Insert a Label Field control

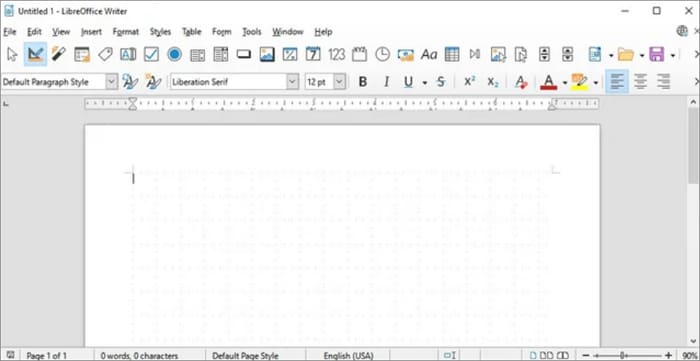click(105, 54)
